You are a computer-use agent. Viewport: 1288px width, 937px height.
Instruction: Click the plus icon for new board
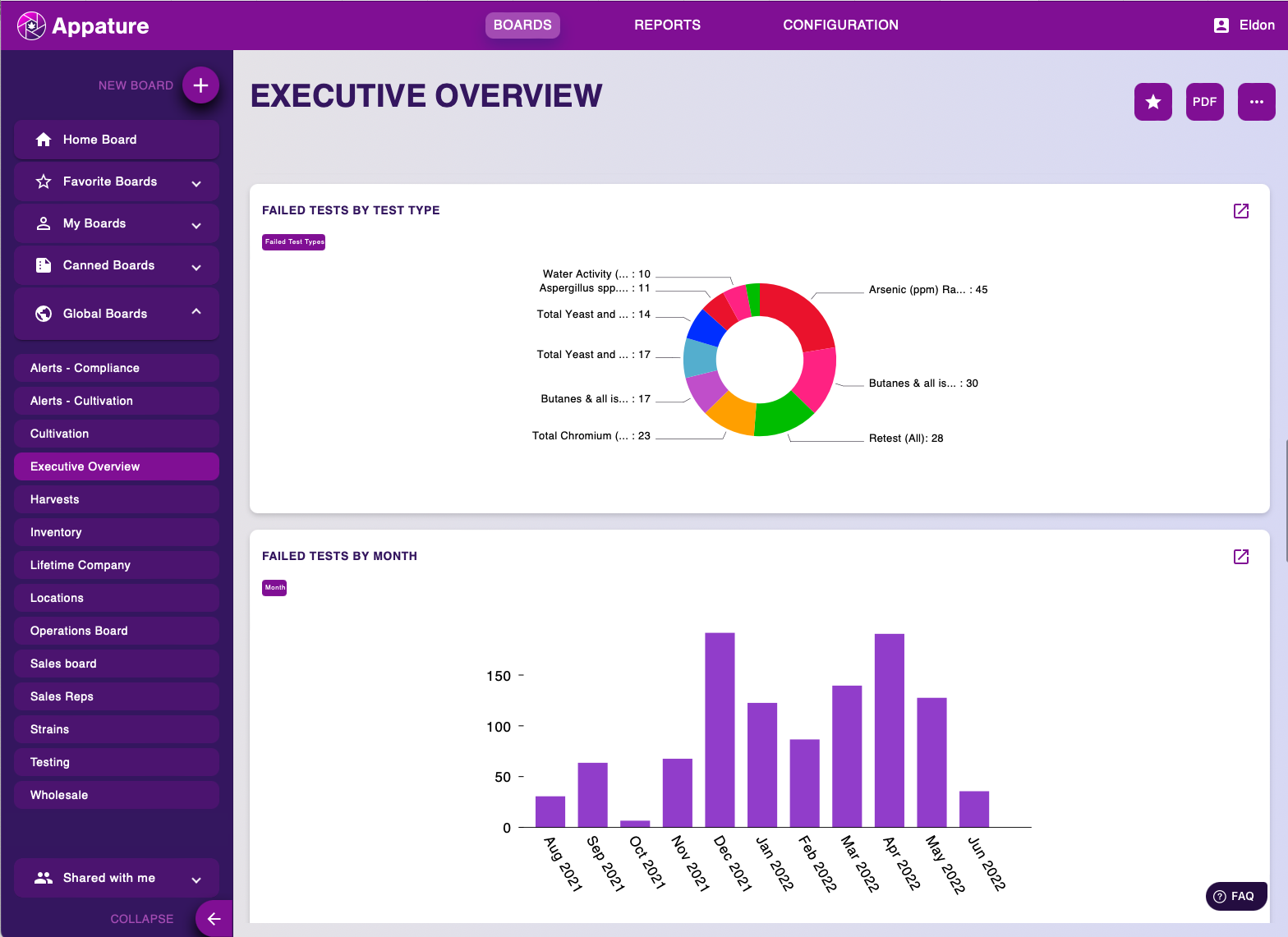pos(200,85)
